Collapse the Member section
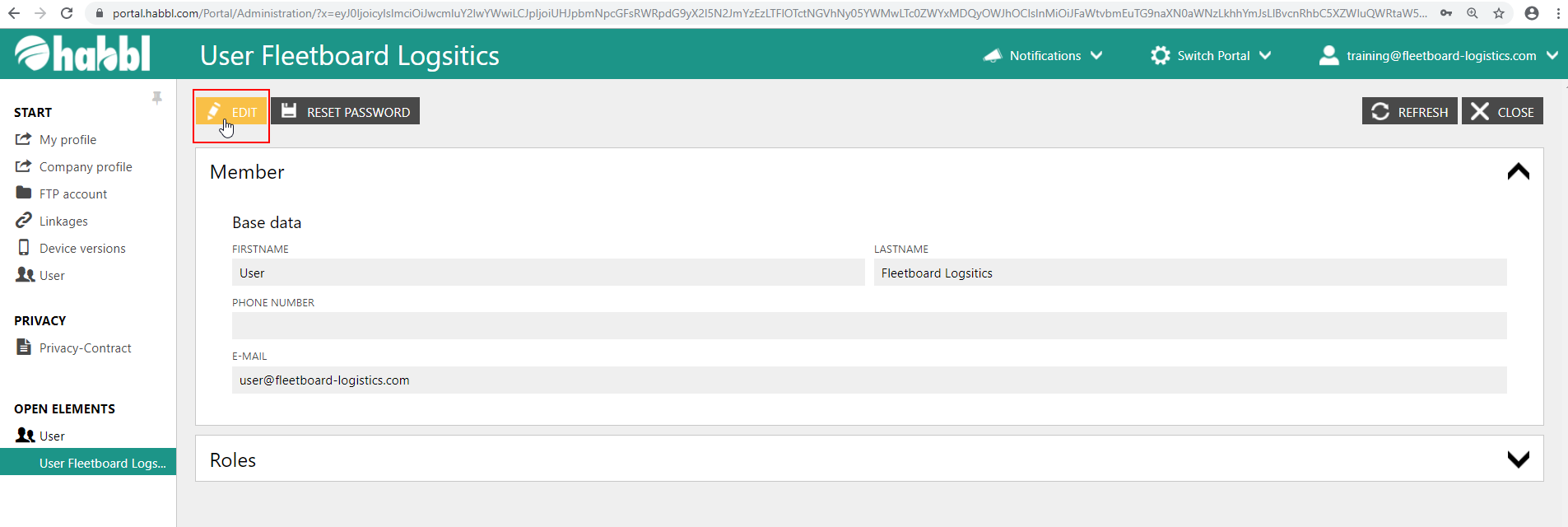The width and height of the screenshot is (1568, 527). click(x=1518, y=171)
